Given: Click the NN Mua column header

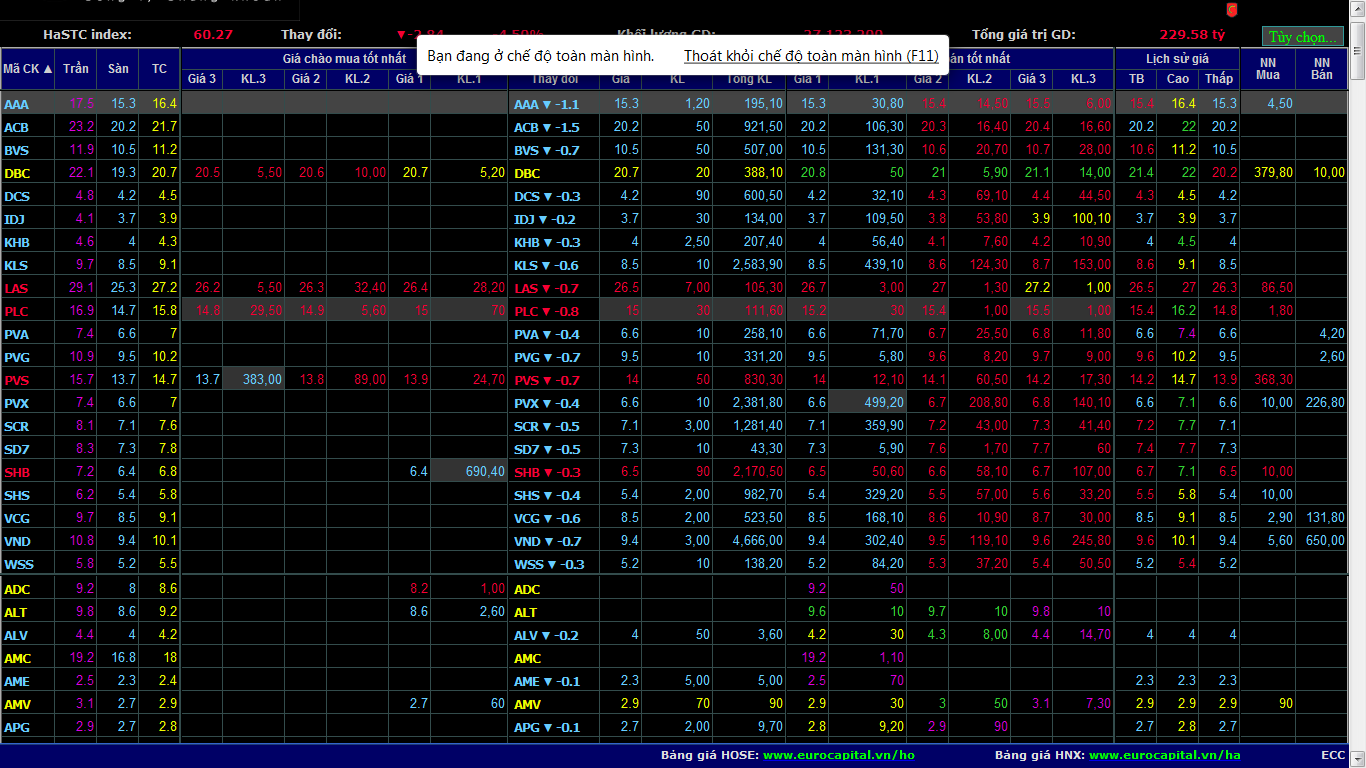Looking at the screenshot, I should [x=1268, y=69].
